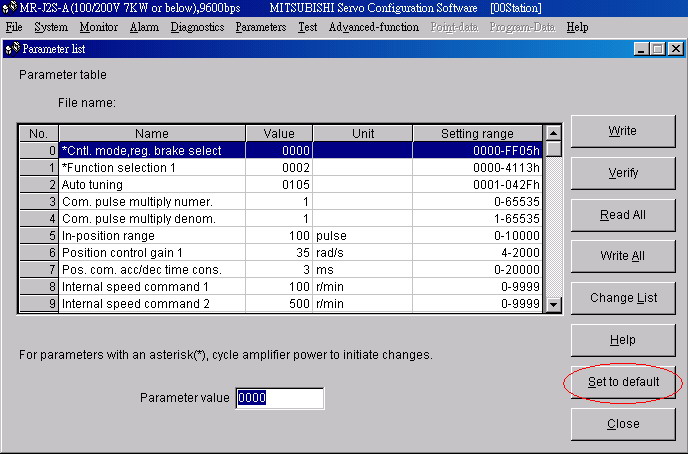Open the Parameters menu

(261, 27)
